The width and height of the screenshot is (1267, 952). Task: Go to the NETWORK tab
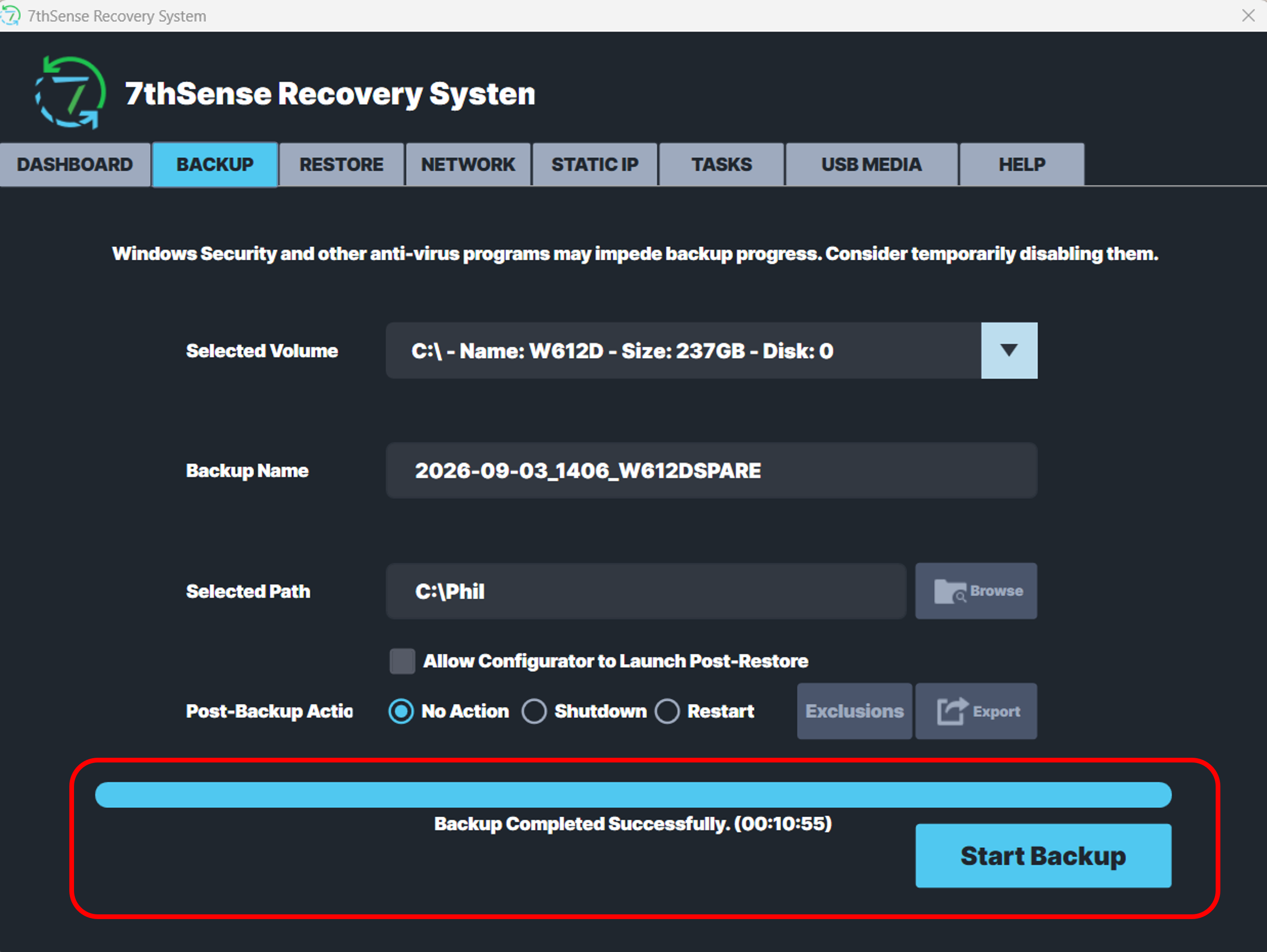[x=468, y=164]
